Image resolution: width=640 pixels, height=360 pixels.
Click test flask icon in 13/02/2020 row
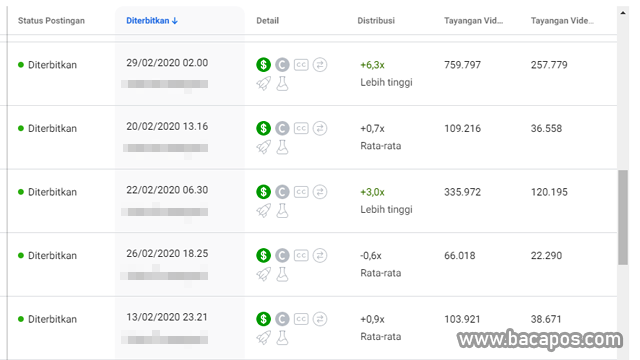click(282, 338)
